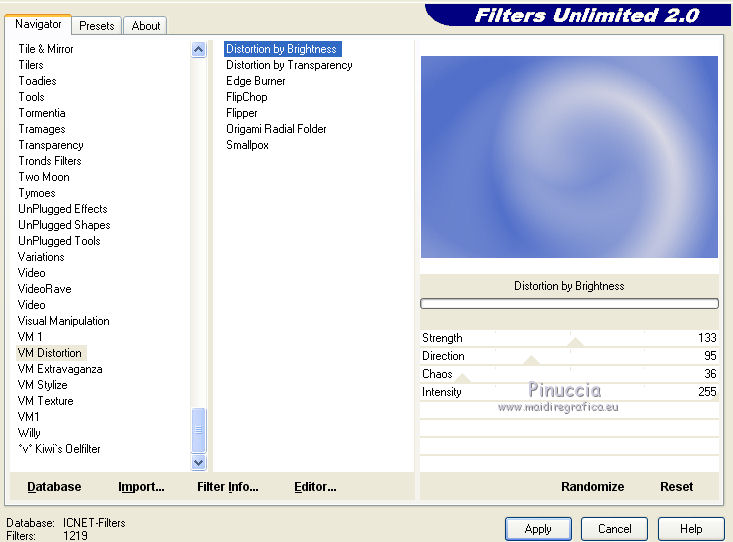Select Variations category
The width and height of the screenshot is (733, 542).
point(41,257)
